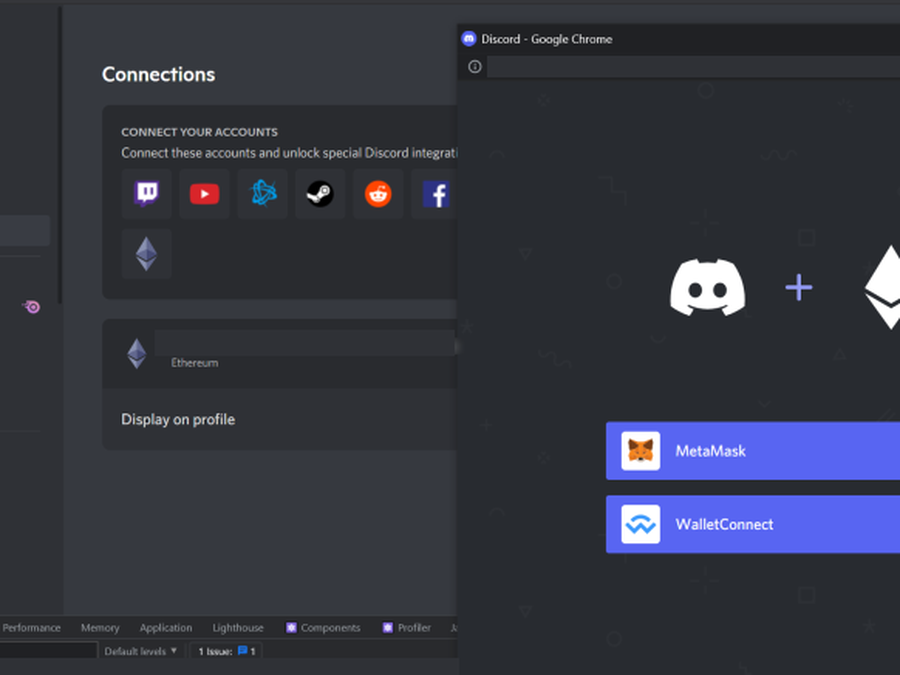The image size is (900, 675).
Task: Open the Default levels dropdown
Action: click(141, 651)
